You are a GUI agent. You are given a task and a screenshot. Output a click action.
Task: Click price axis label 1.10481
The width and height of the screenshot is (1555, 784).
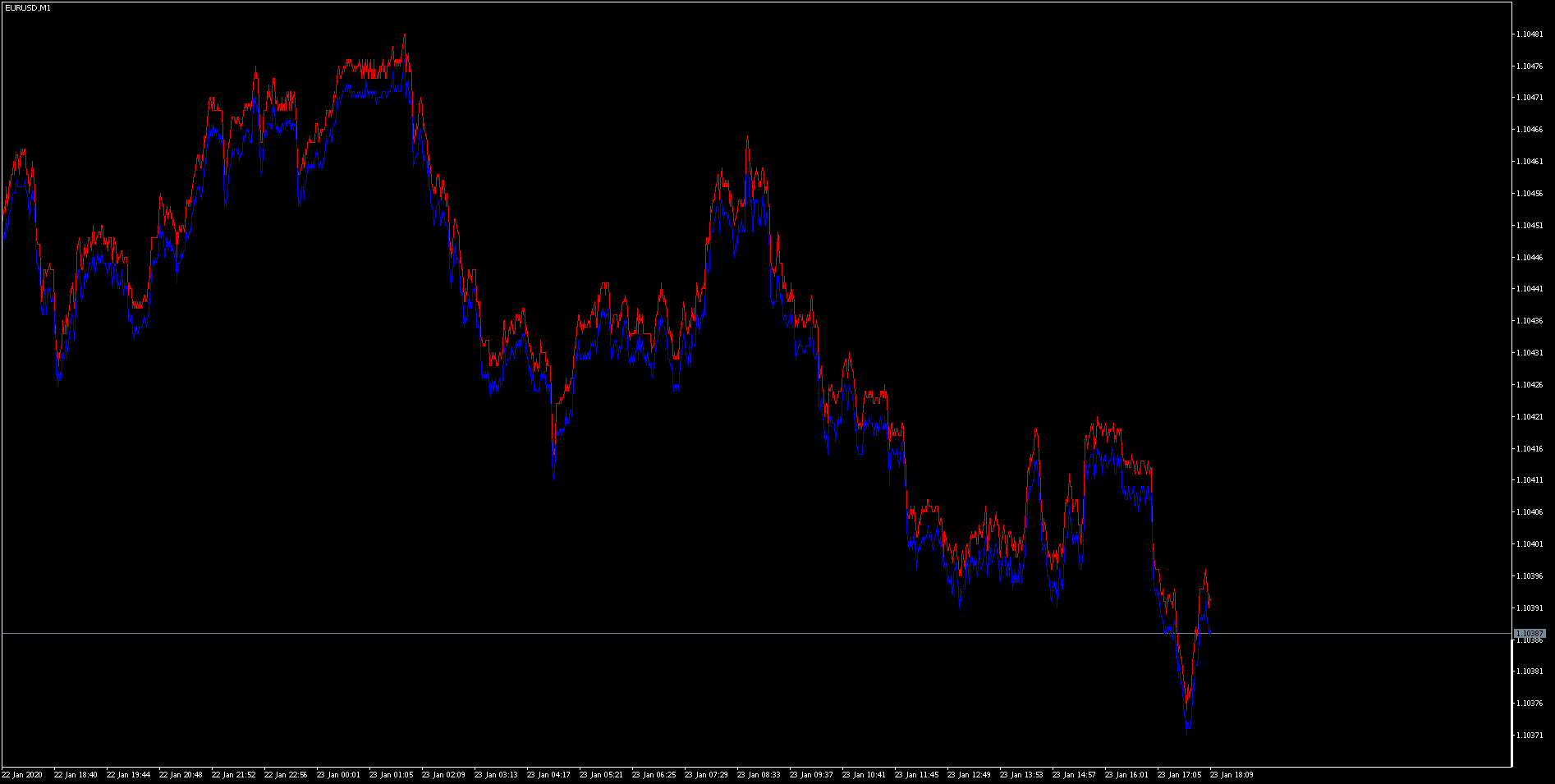(x=1530, y=34)
